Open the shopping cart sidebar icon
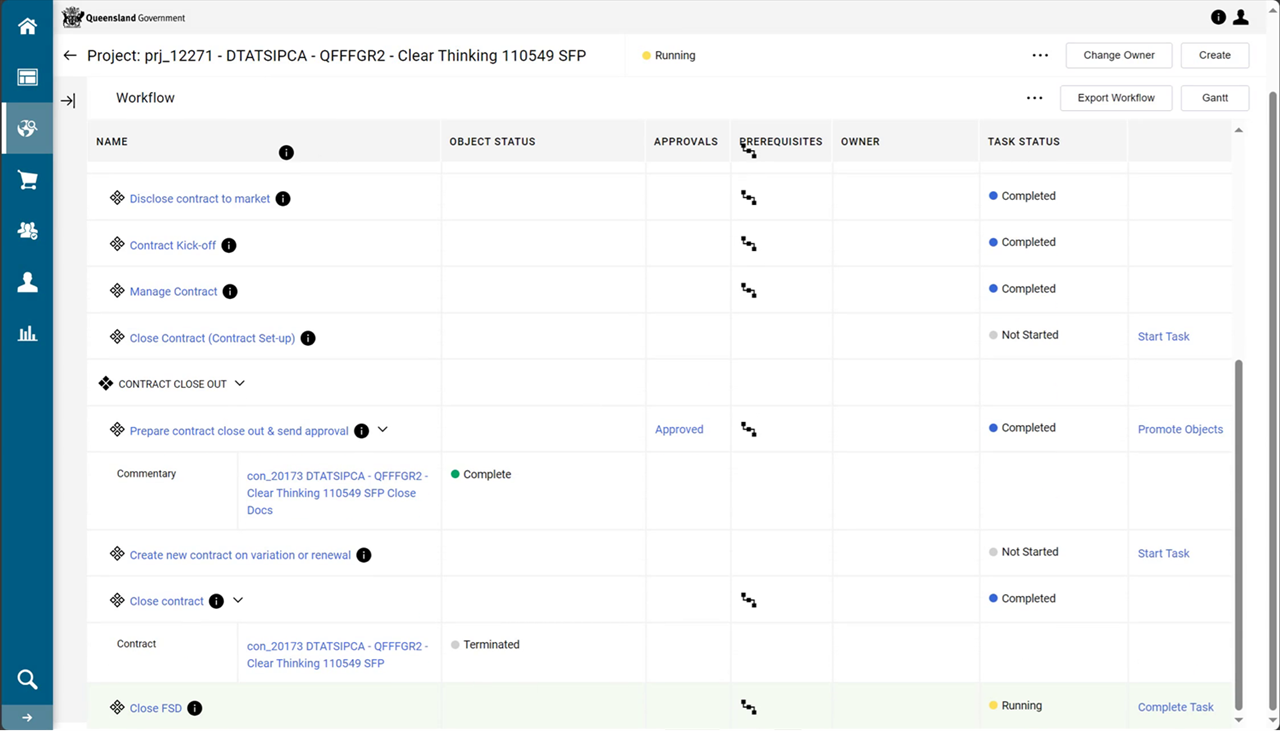The height and width of the screenshot is (731, 1280). click(27, 180)
